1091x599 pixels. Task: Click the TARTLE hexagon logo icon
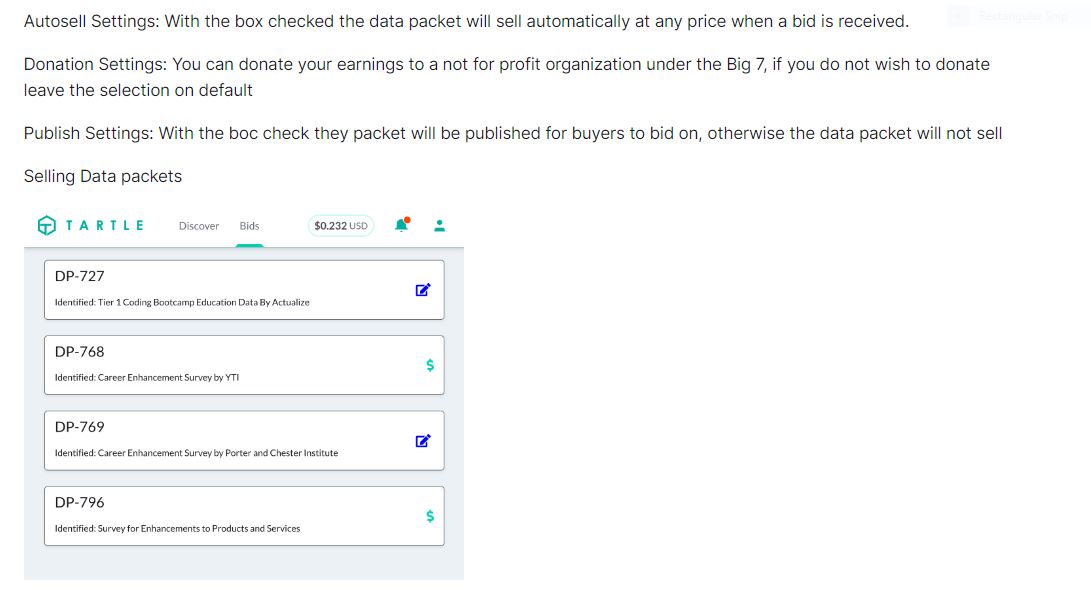[46, 226]
